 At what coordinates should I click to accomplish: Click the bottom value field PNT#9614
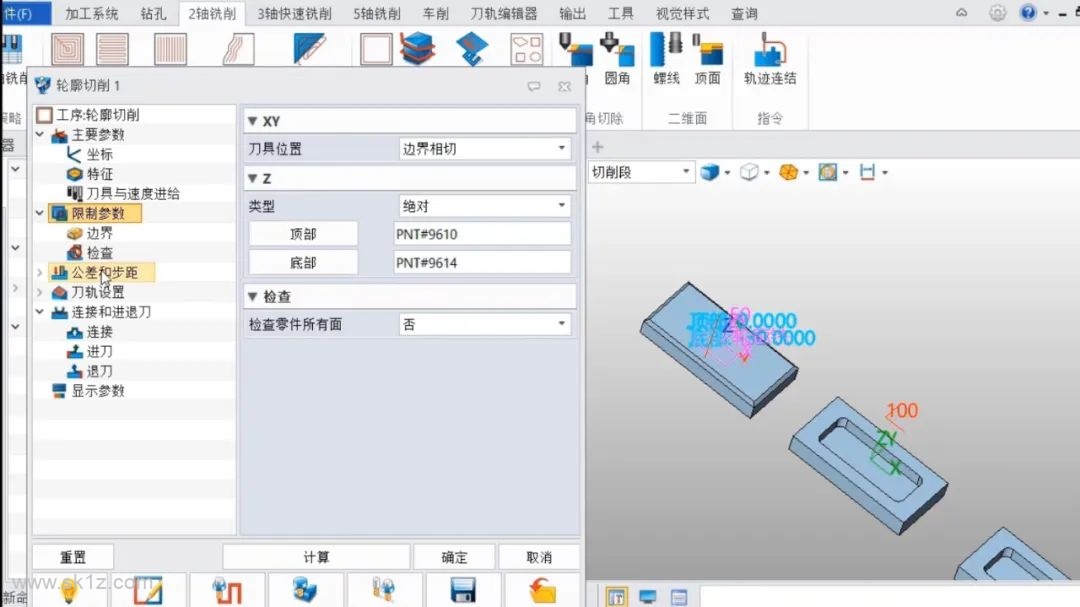[482, 263]
